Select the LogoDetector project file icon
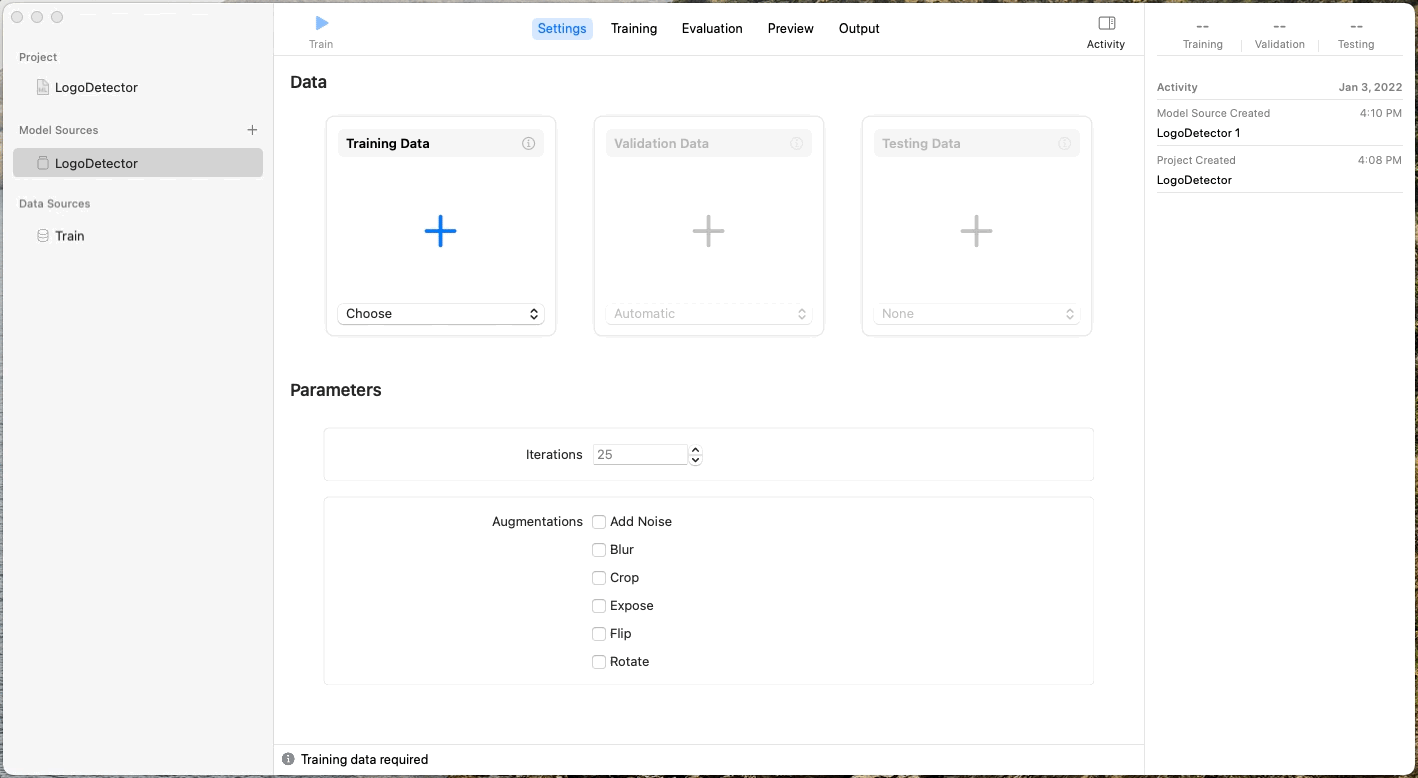The image size is (1418, 778). [x=42, y=88]
